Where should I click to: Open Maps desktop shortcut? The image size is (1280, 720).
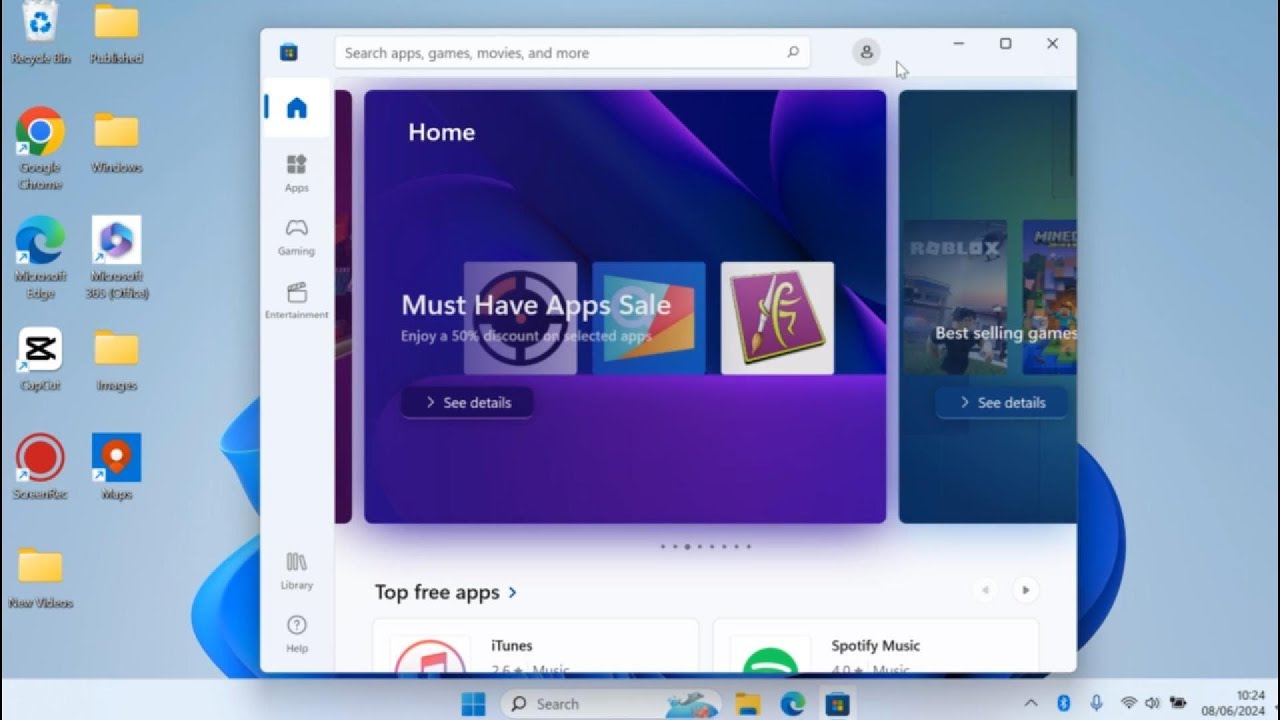click(x=116, y=467)
